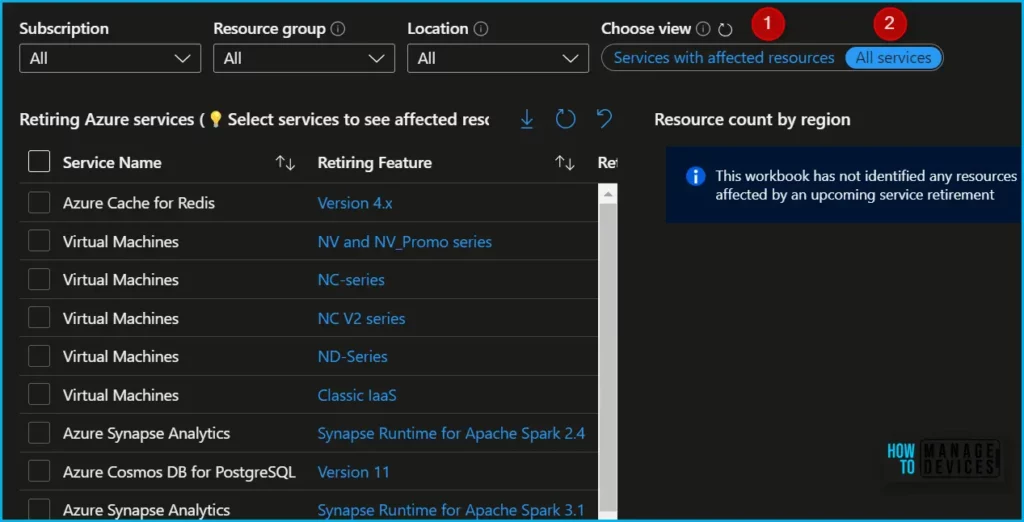Open the Resource group dropdown
This screenshot has width=1024, height=522.
tap(304, 58)
